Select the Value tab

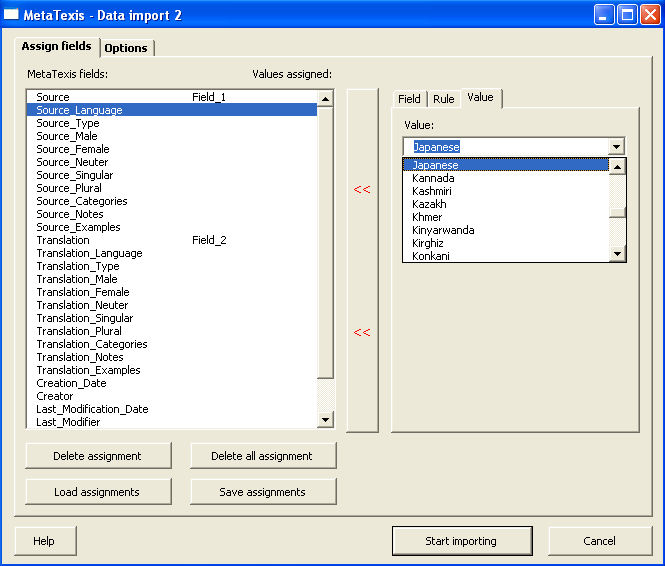(481, 98)
